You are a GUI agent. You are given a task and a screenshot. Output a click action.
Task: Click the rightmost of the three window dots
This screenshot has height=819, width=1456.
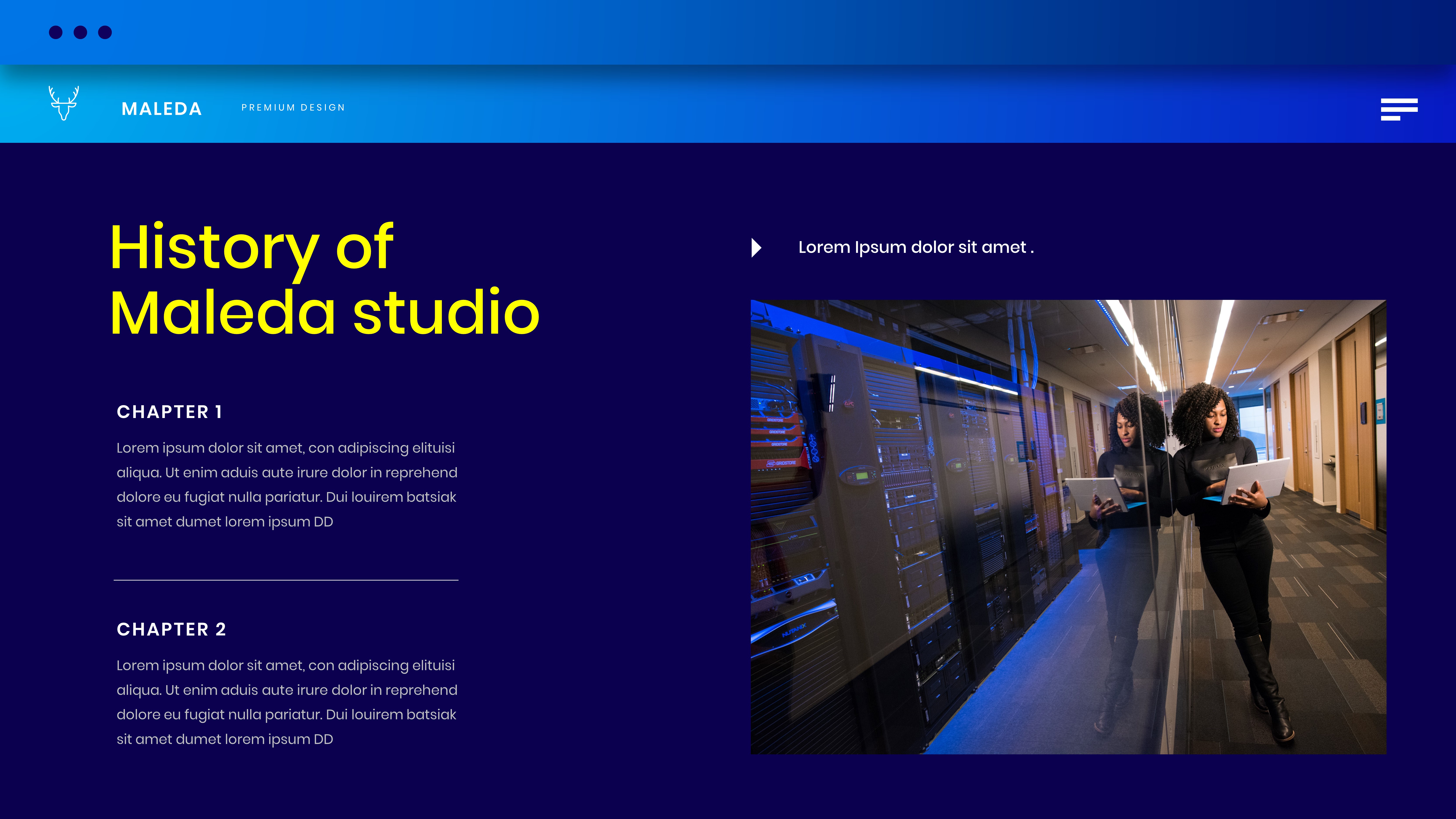tap(105, 32)
